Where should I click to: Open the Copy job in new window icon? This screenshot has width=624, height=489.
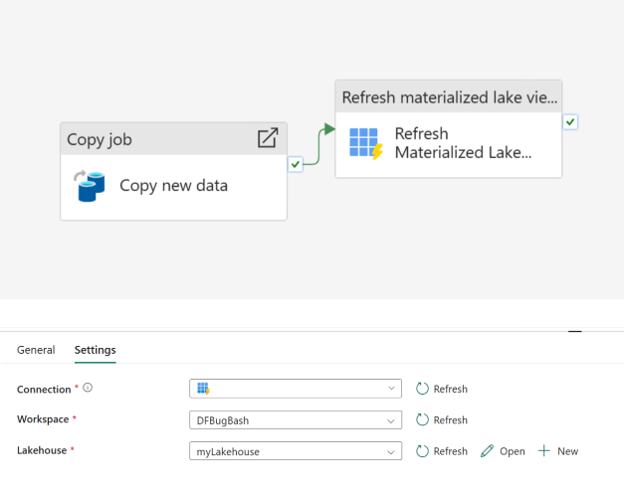point(267,138)
